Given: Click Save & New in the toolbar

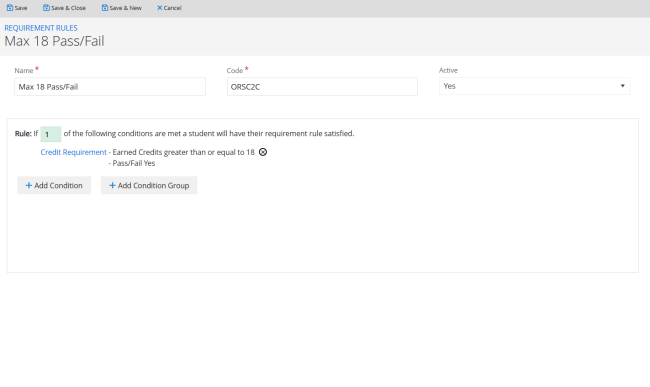Looking at the screenshot, I should (121, 8).
